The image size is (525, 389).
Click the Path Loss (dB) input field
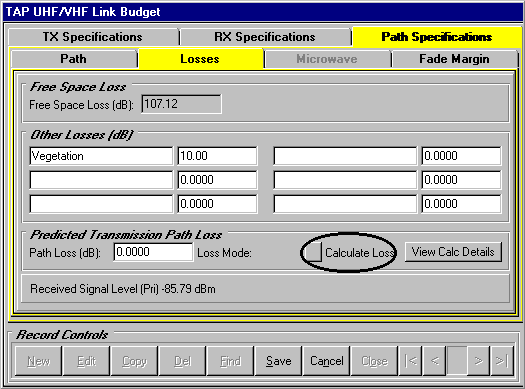(153, 252)
